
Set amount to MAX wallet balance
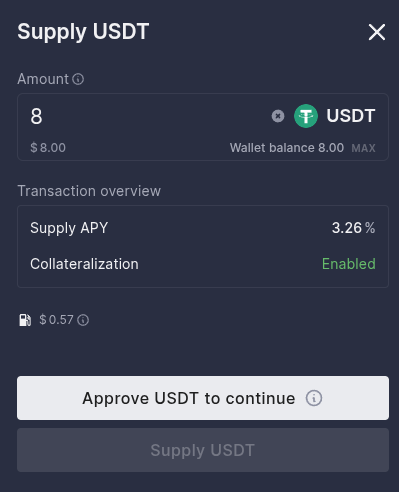363,148
